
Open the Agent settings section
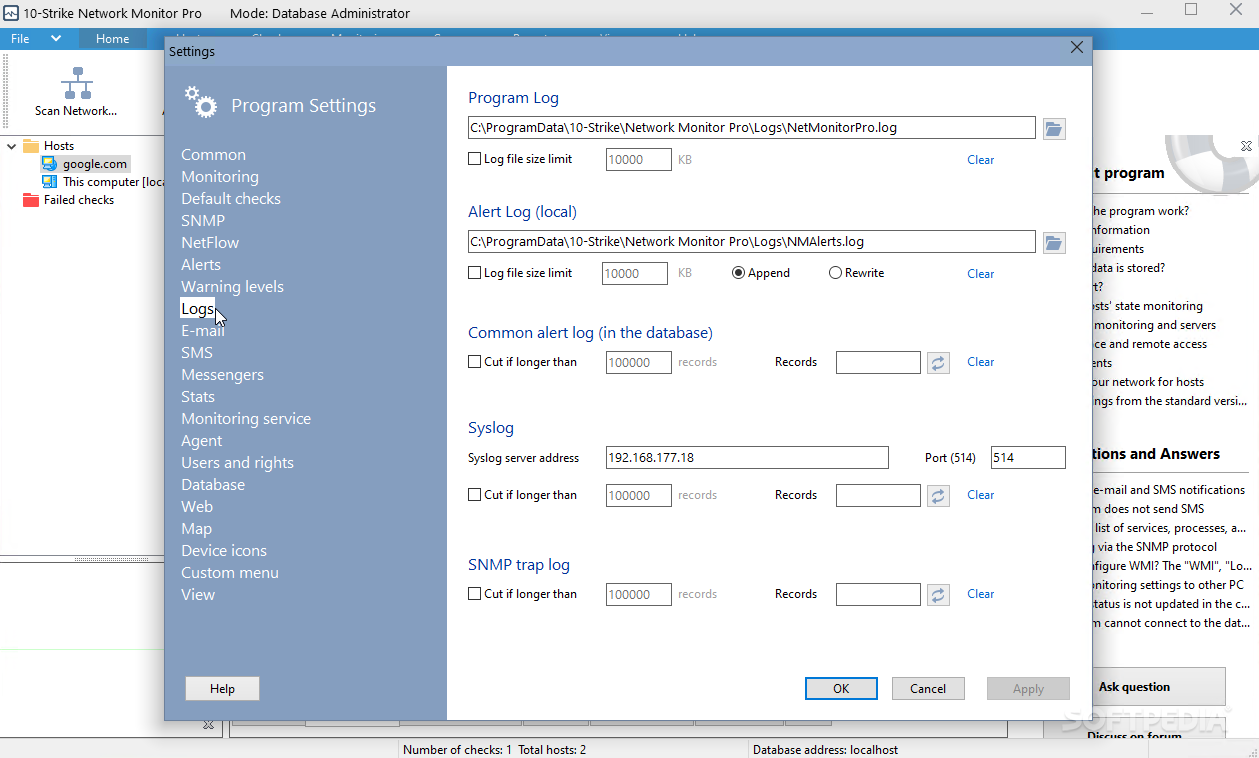202,441
